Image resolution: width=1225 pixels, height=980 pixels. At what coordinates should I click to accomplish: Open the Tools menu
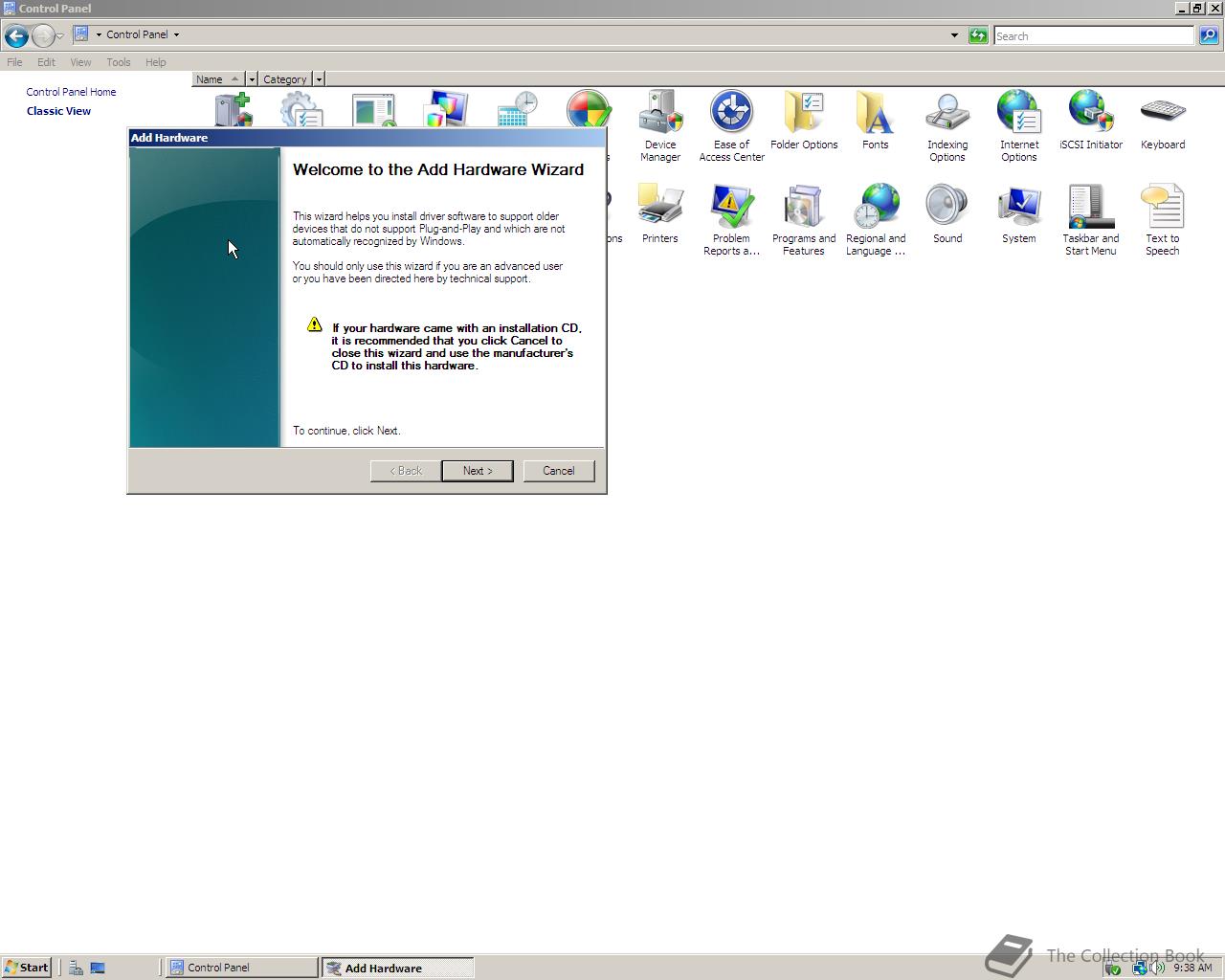coord(119,62)
